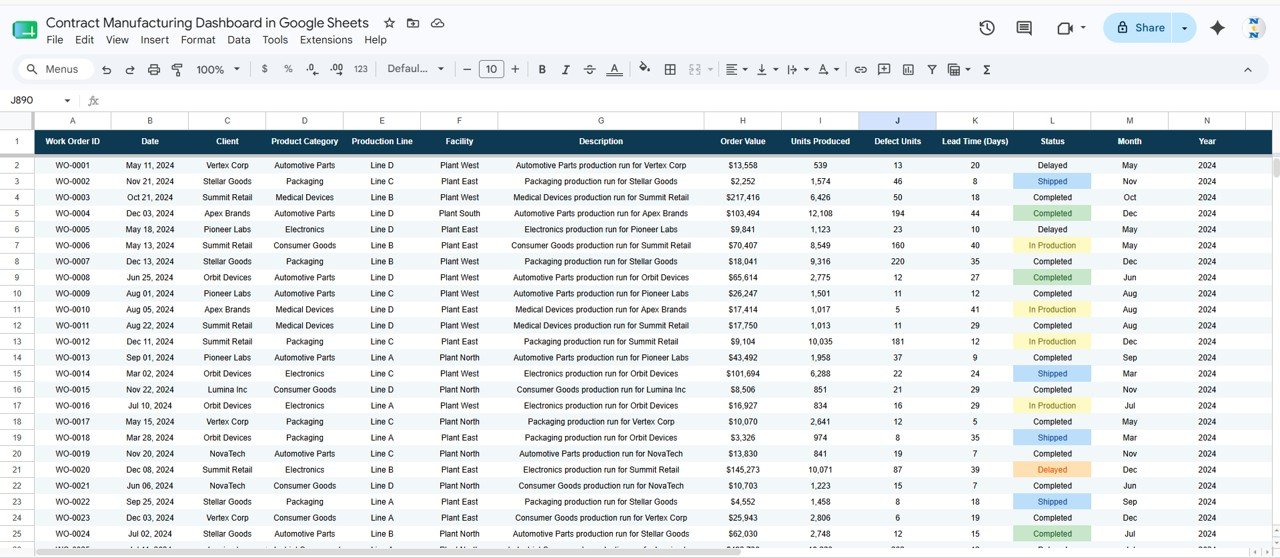Viewport: 1280px width, 558px height.
Task: Decrease decimal places
Action: tap(312, 70)
